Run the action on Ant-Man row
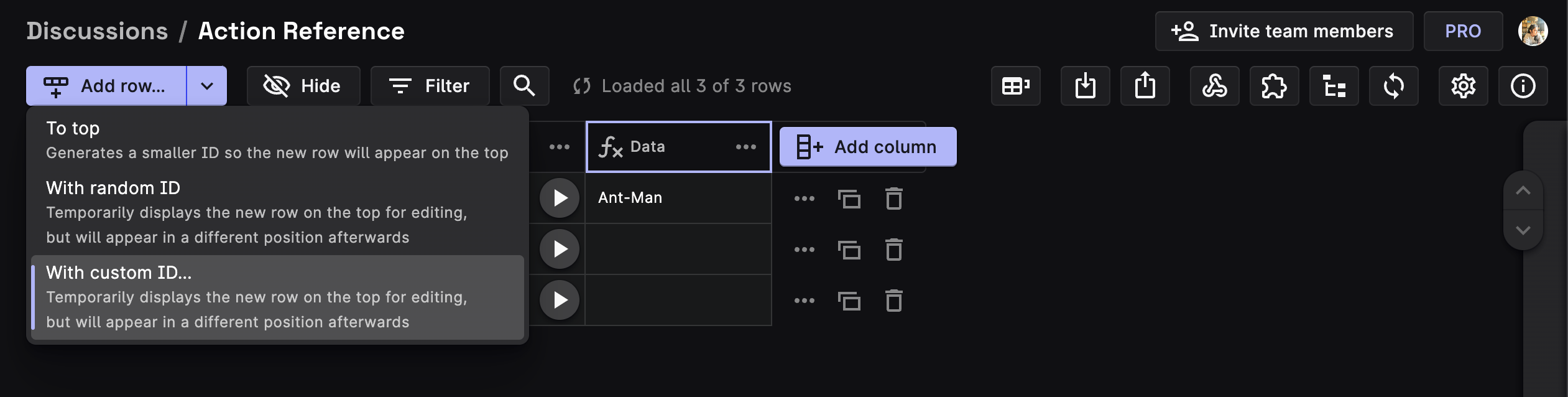The image size is (1568, 397). click(560, 198)
